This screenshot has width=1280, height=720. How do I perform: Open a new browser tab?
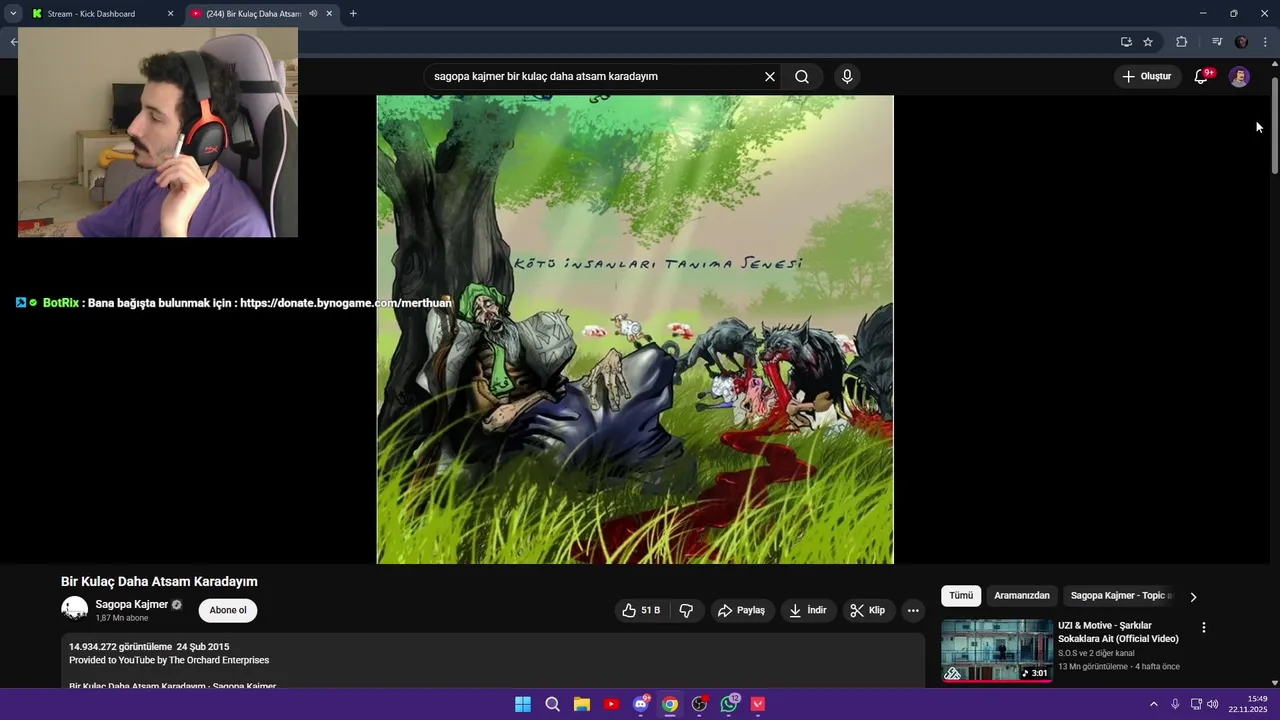(x=353, y=14)
